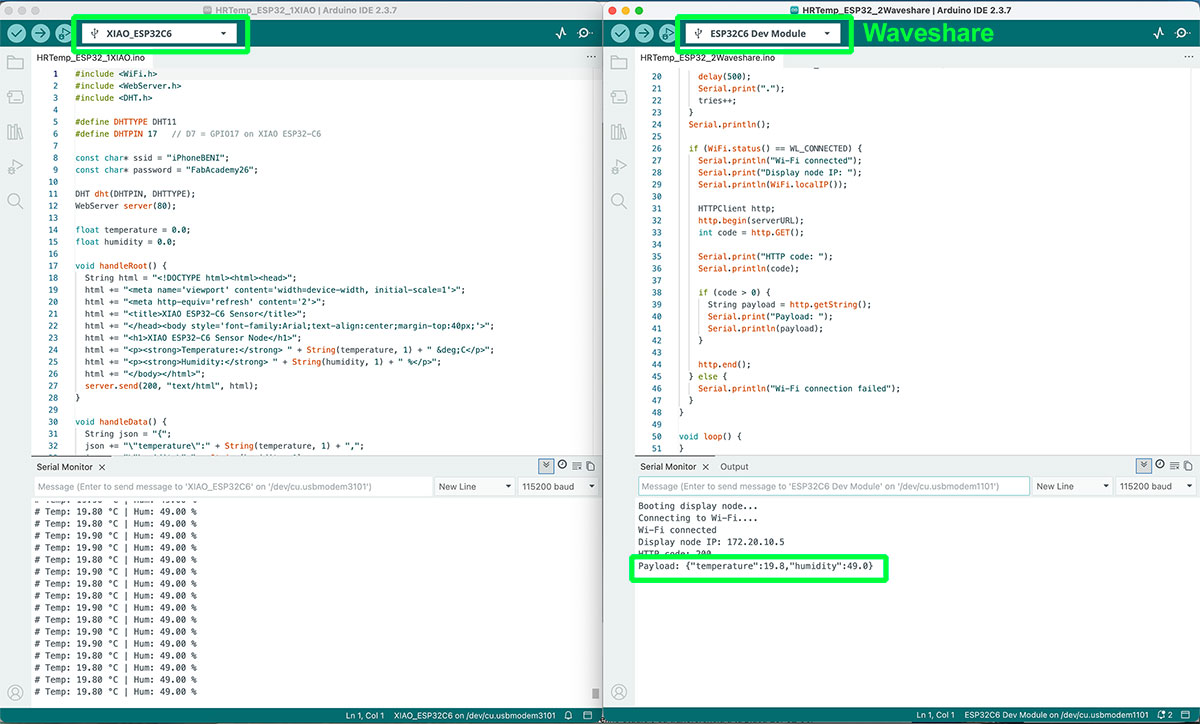Copy serial output in the XIAO Serial Monitor

point(590,466)
